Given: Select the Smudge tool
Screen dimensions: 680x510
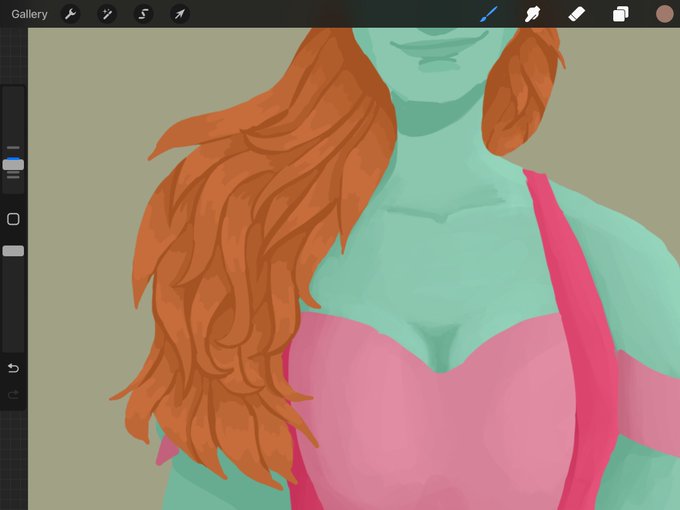Looking at the screenshot, I should point(532,14).
